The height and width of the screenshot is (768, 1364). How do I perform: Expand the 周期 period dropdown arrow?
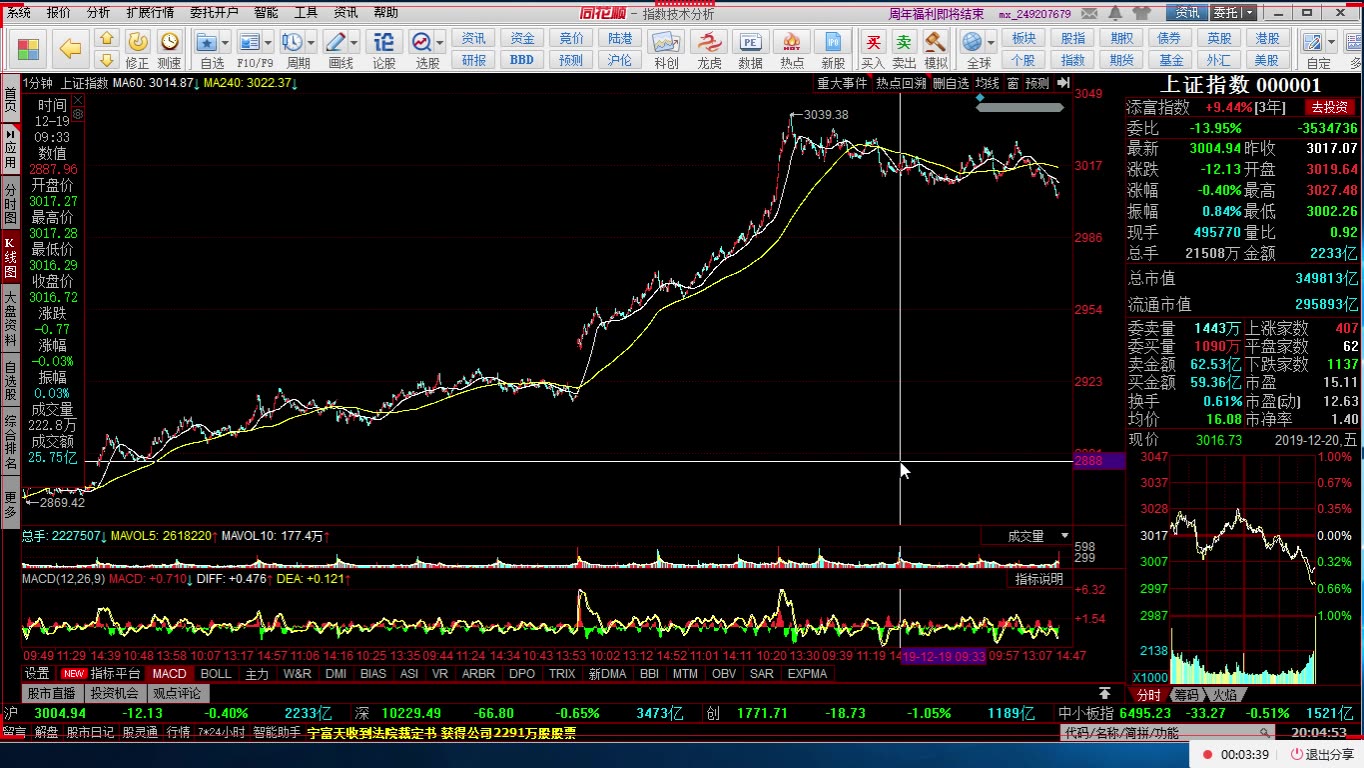(x=311, y=43)
